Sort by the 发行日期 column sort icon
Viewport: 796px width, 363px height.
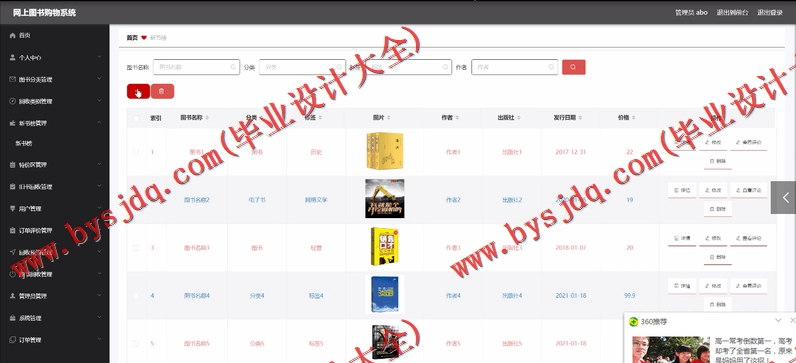[x=580, y=118]
